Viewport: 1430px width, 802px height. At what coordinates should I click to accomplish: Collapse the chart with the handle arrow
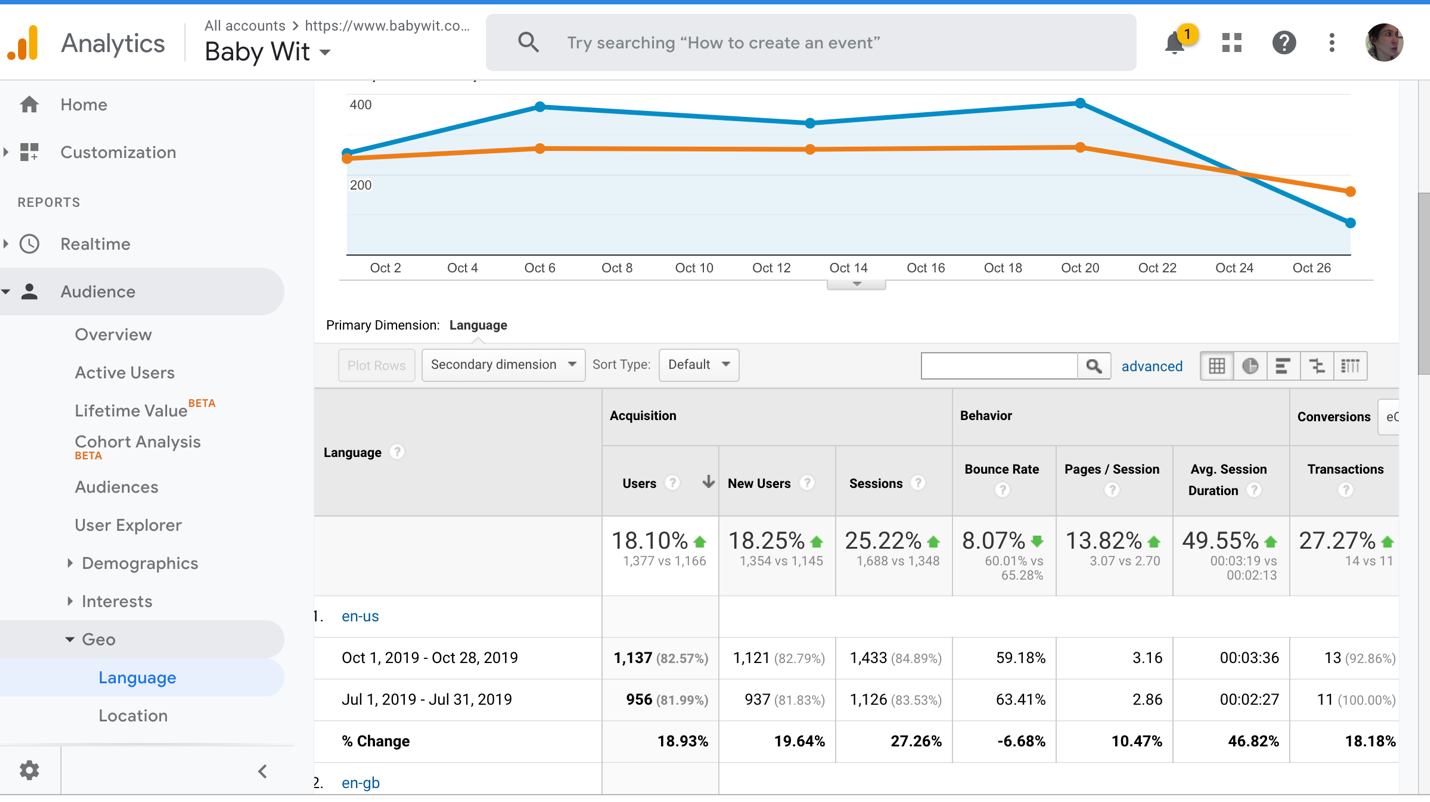[857, 284]
